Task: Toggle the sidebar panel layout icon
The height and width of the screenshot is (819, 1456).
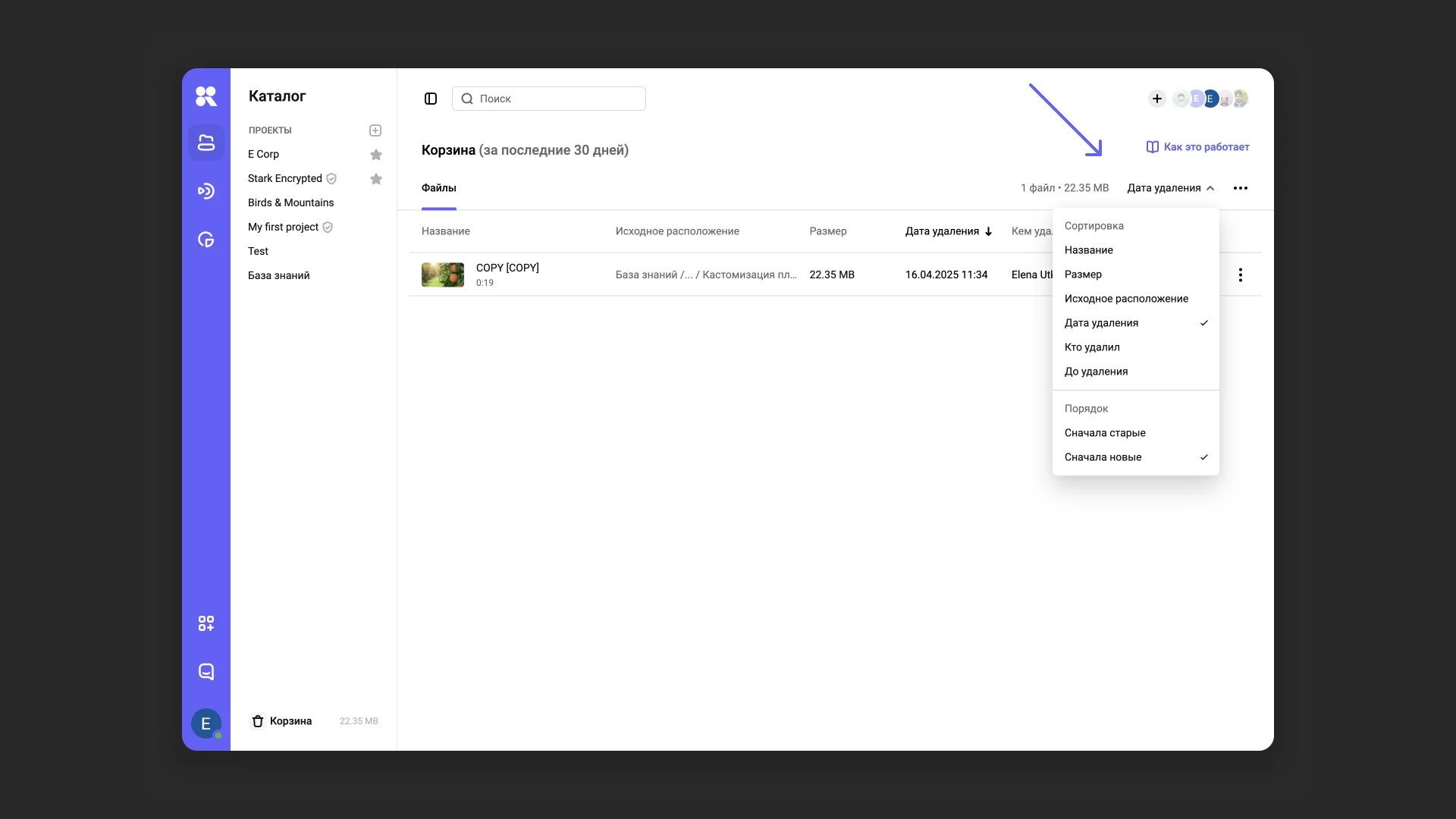Action: (431, 99)
